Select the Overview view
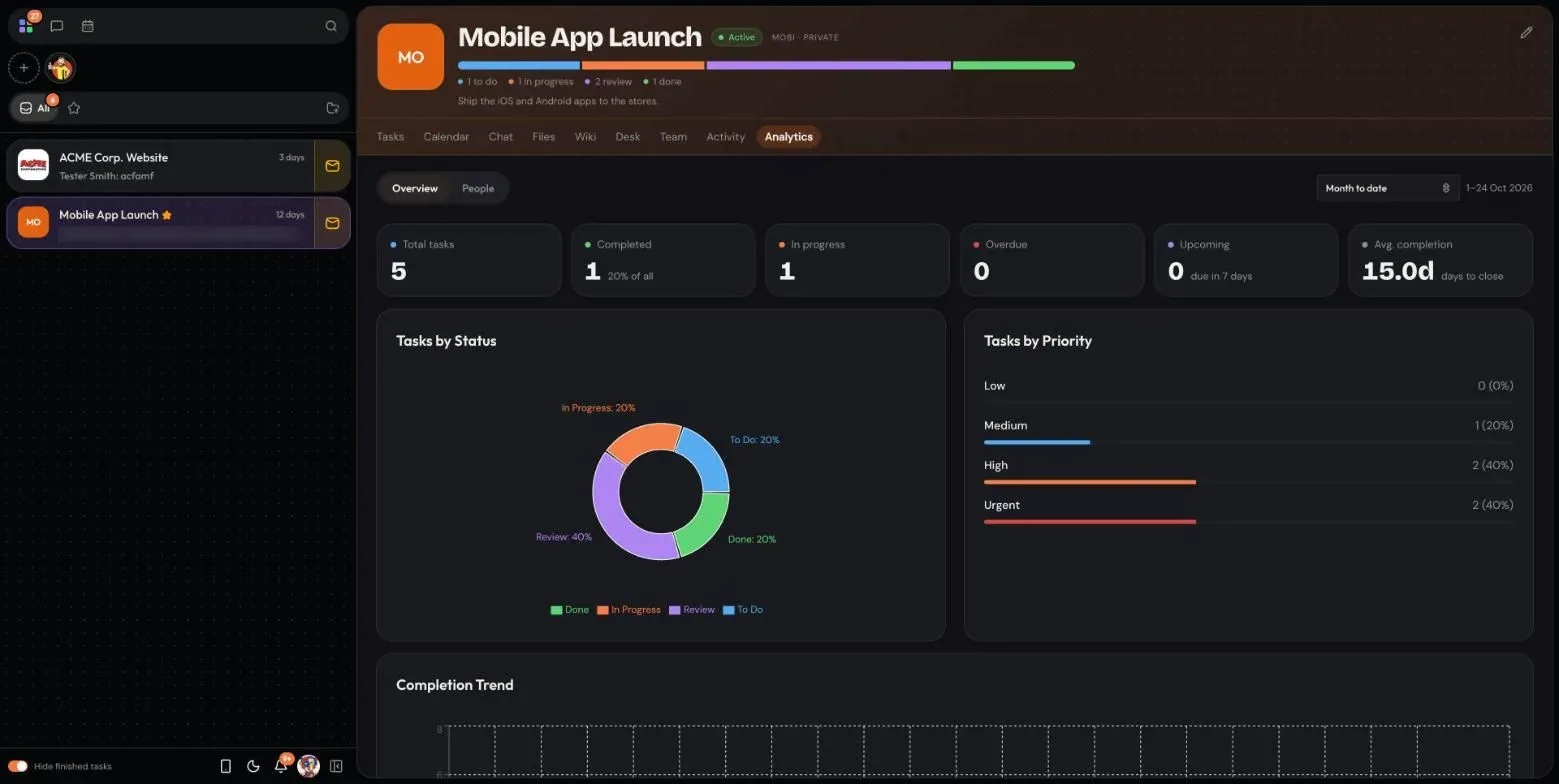 tap(415, 188)
